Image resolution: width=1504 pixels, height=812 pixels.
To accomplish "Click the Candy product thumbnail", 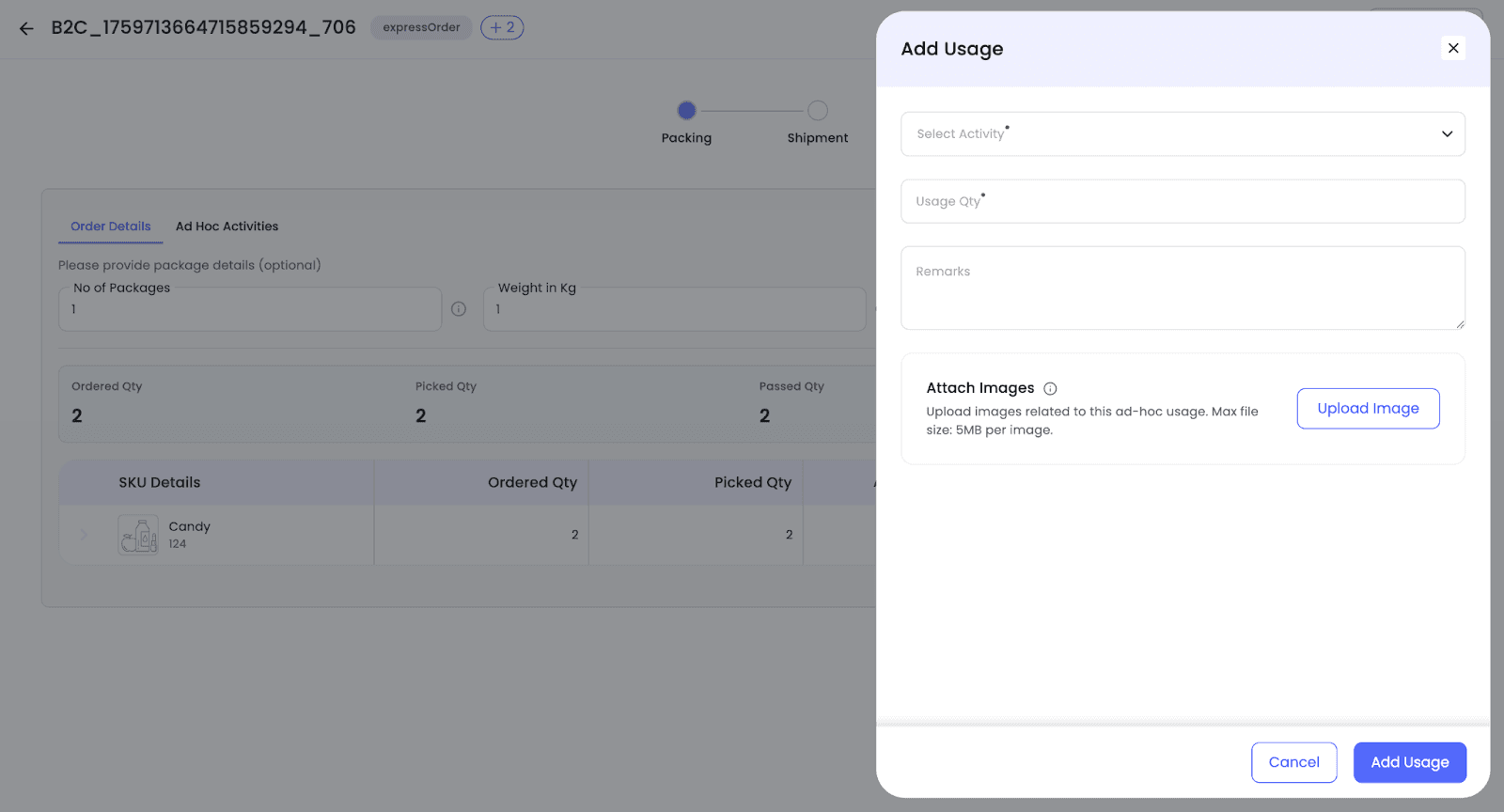I will tap(138, 535).
